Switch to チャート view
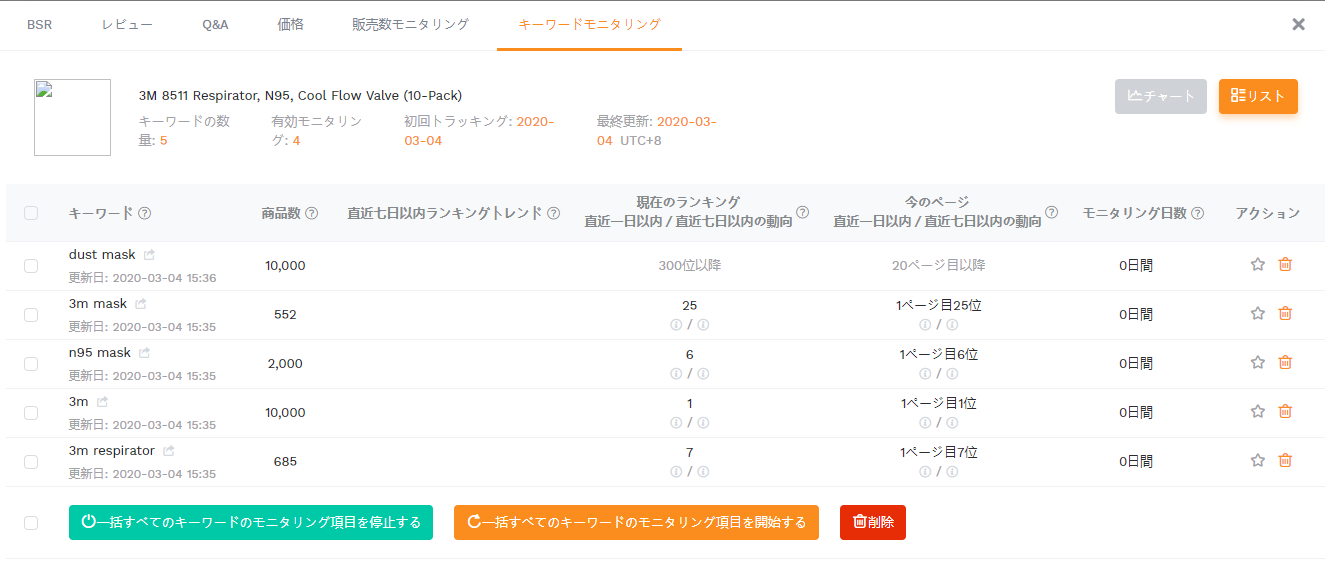 [1160, 96]
